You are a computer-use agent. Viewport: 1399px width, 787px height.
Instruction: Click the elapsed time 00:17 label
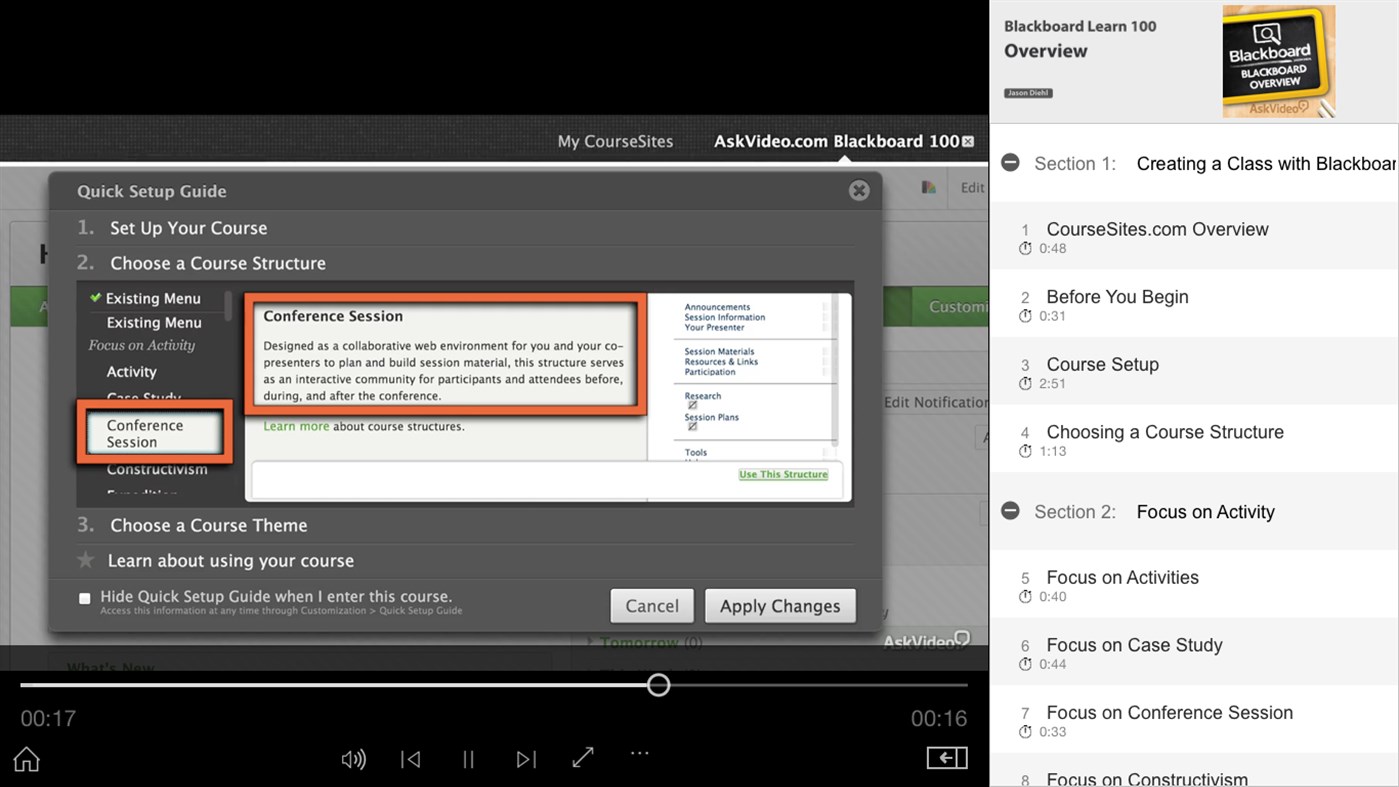48,718
